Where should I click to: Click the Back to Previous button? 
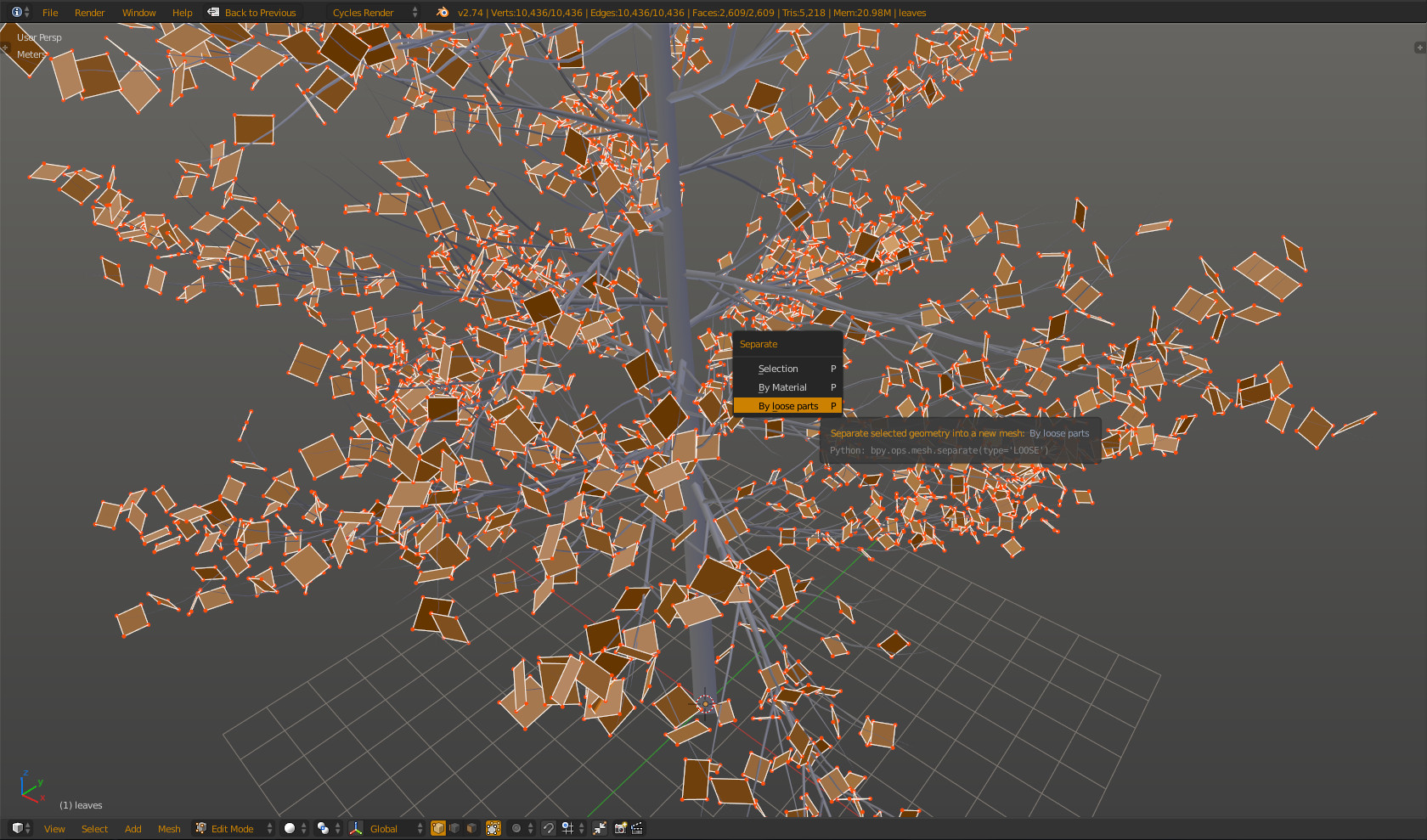pyautogui.click(x=252, y=13)
